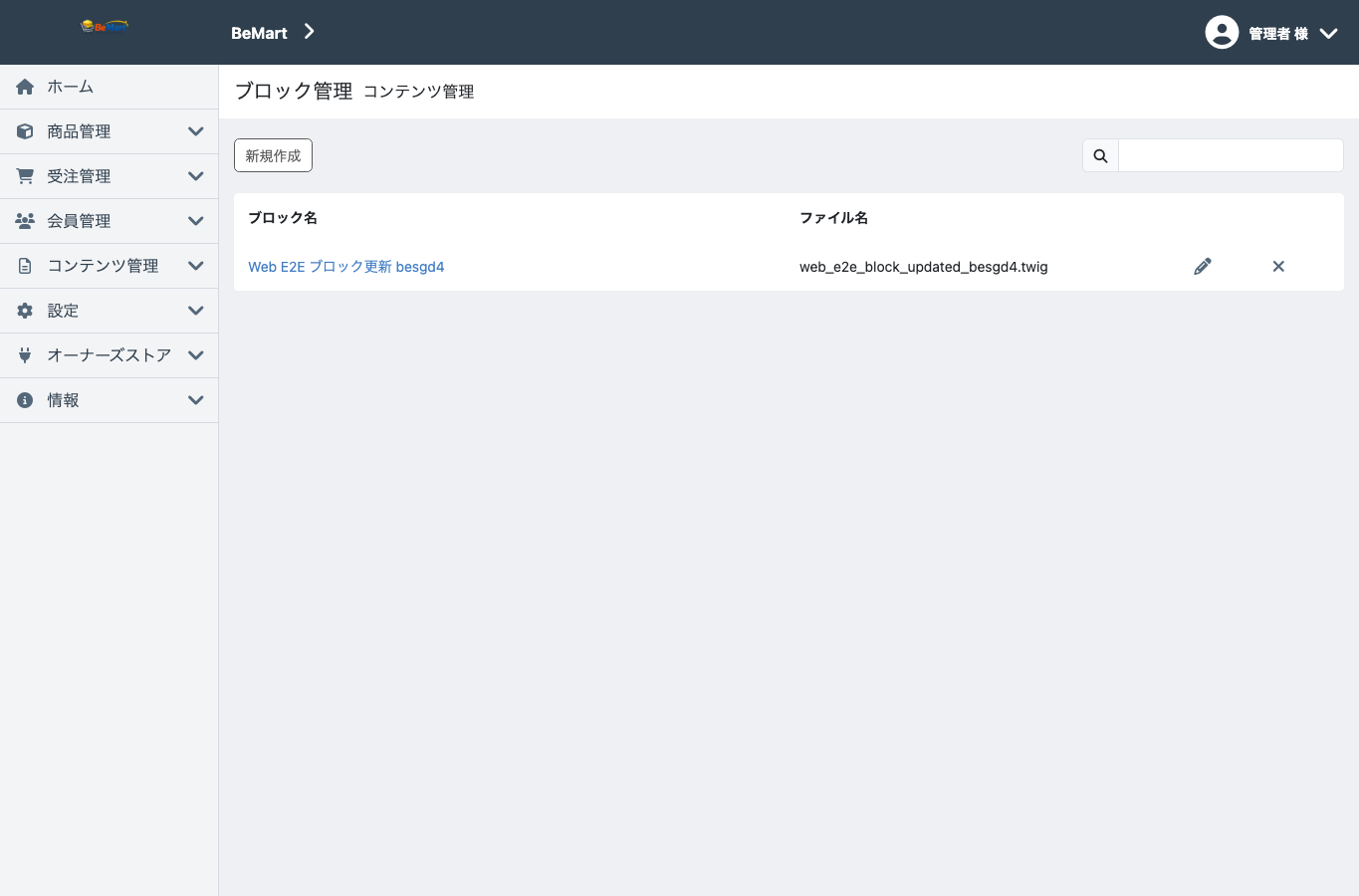
Task: Expand the 情報 section chevron
Action: pos(196,400)
